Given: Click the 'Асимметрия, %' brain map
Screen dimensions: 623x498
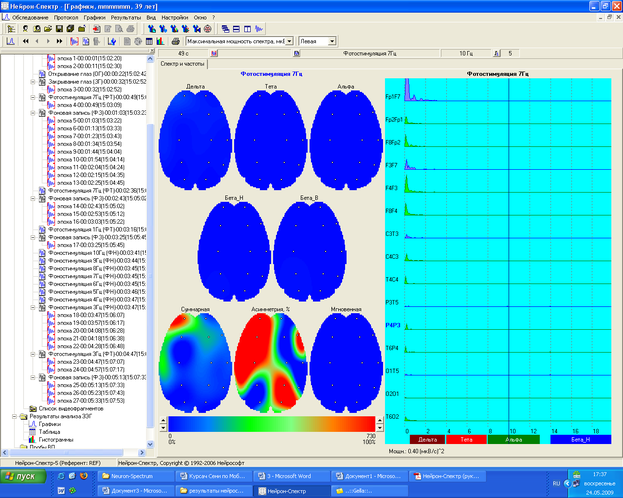Looking at the screenshot, I should click(271, 362).
